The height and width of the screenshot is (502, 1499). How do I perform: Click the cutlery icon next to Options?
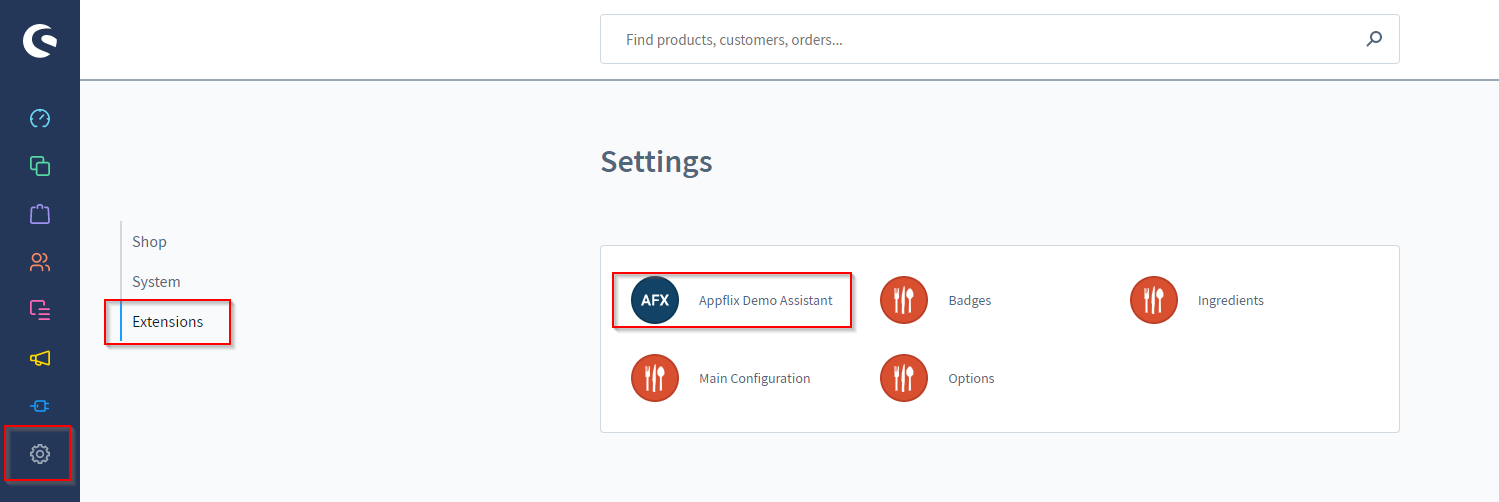point(904,379)
